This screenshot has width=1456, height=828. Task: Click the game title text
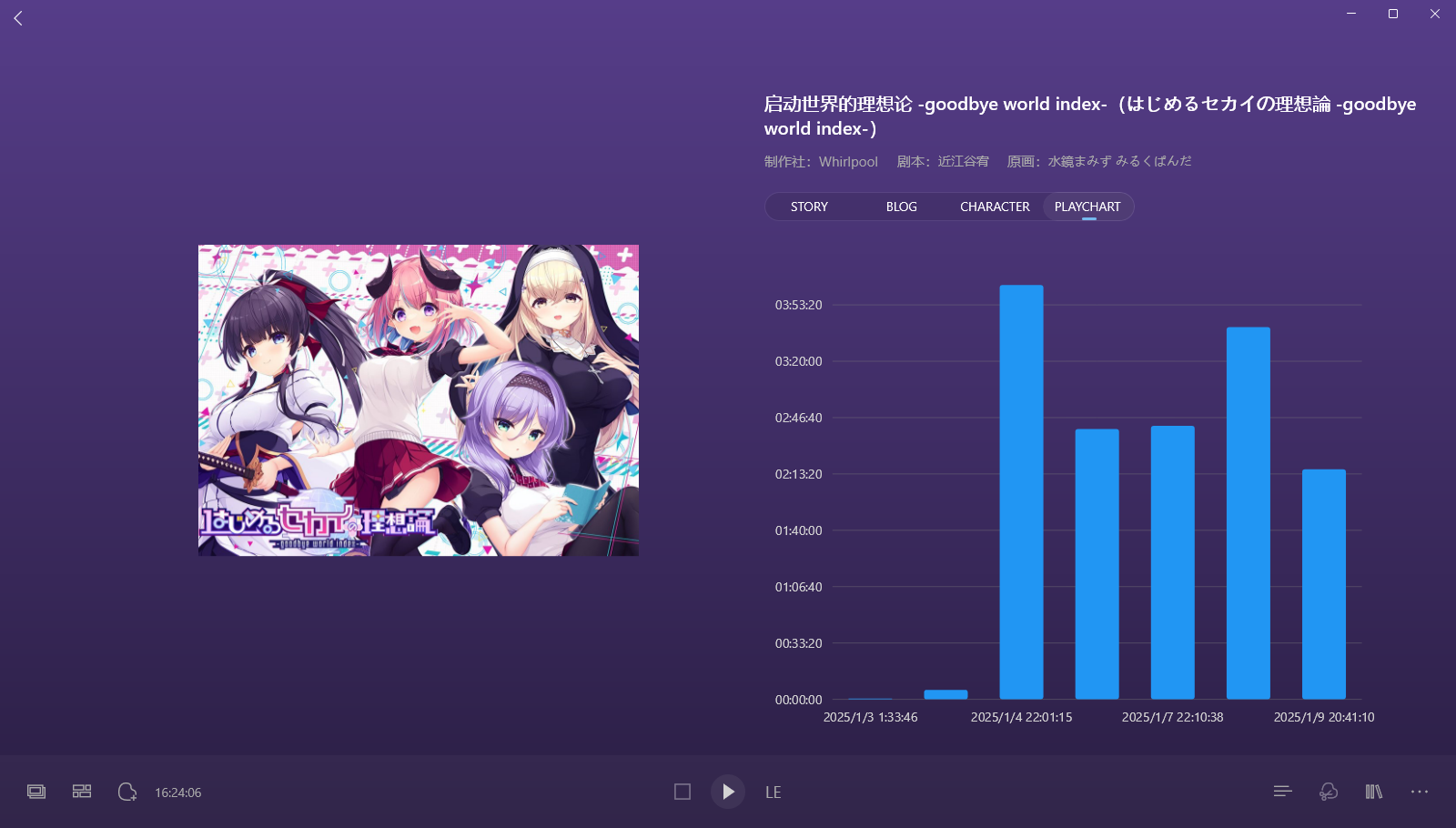[x=1090, y=116]
